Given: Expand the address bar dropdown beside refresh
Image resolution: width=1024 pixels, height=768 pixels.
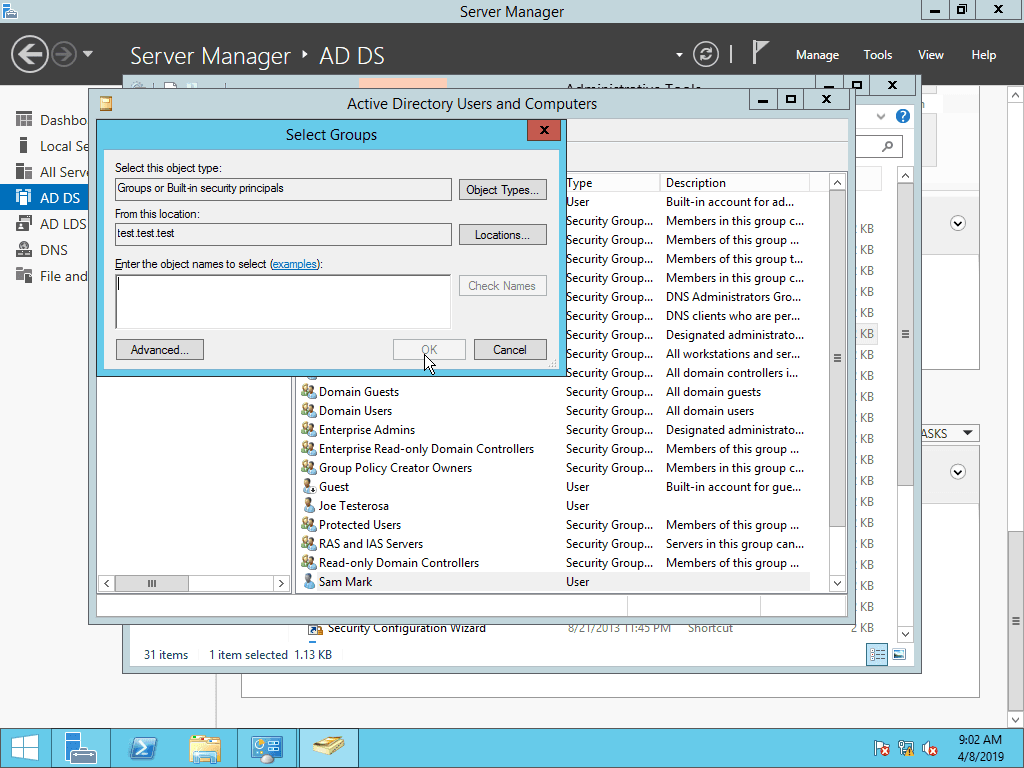Looking at the screenshot, I should (x=679, y=55).
